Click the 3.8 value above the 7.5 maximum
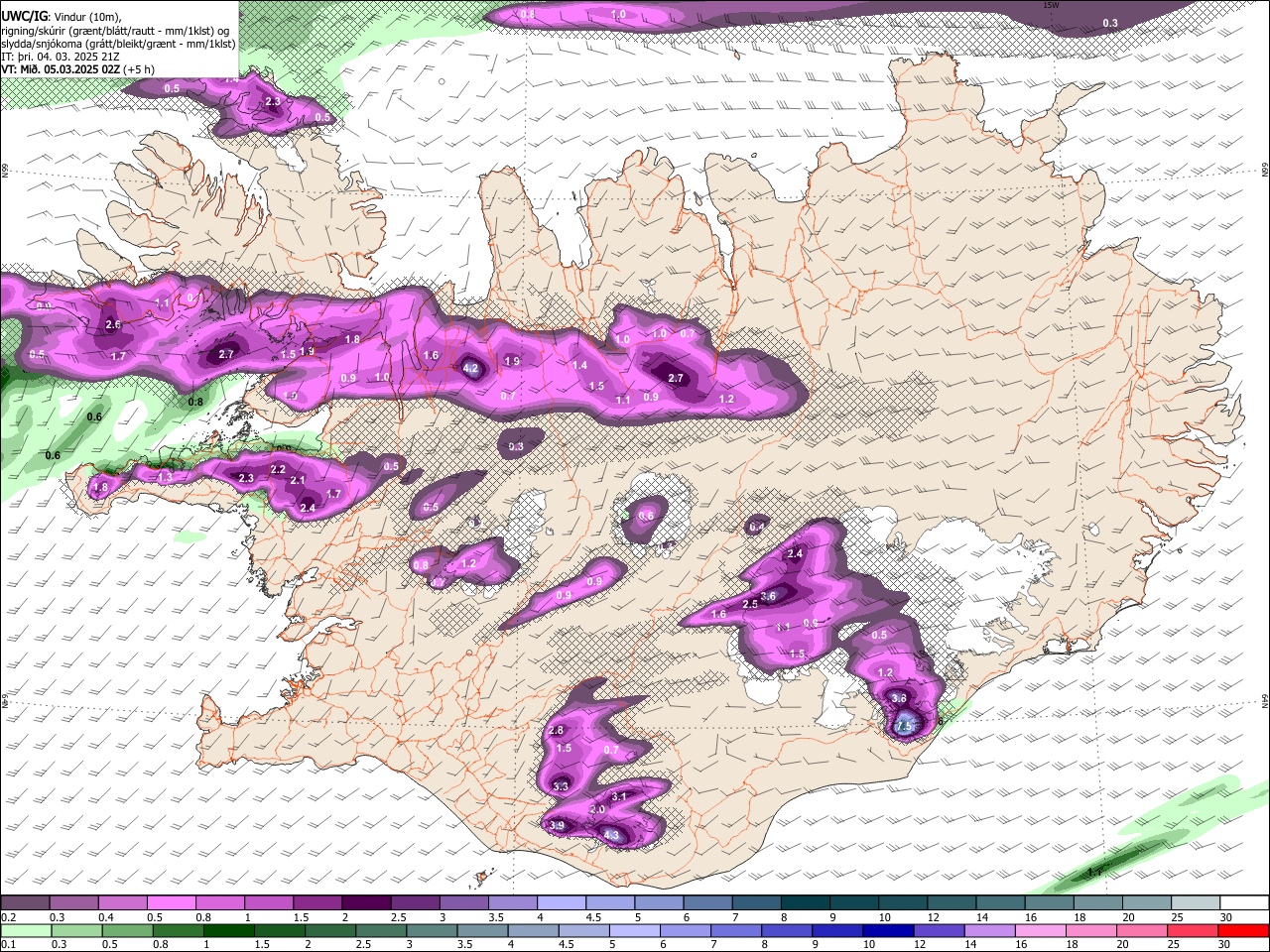 click(x=899, y=698)
